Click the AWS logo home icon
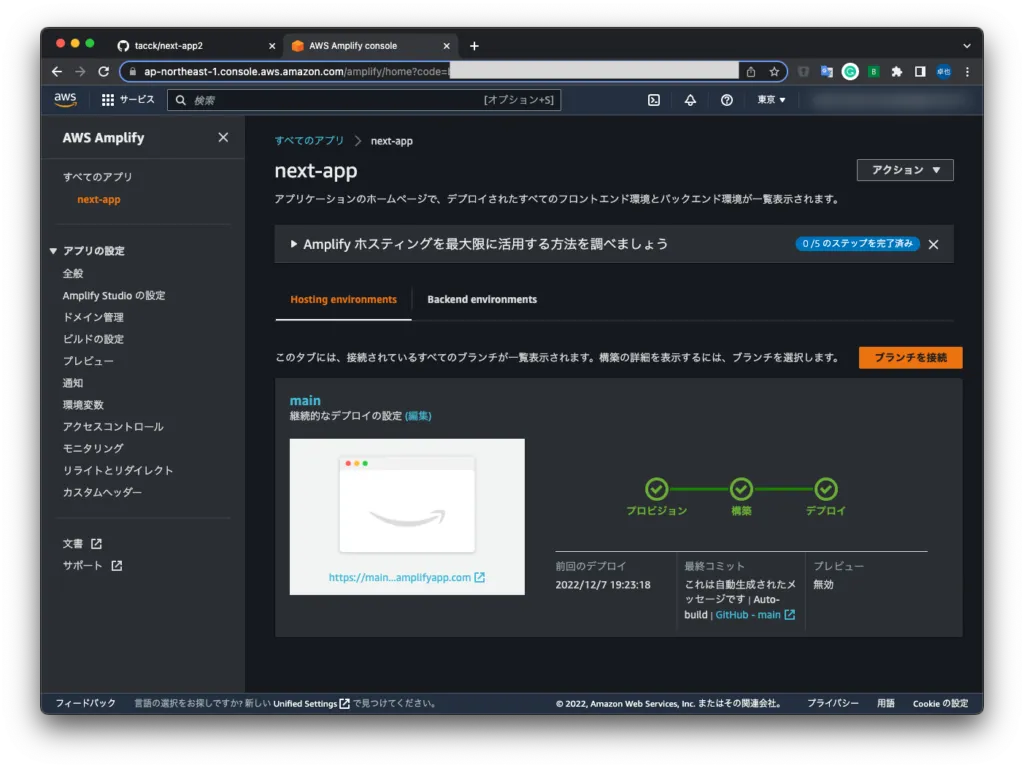1024x768 pixels. 65,99
